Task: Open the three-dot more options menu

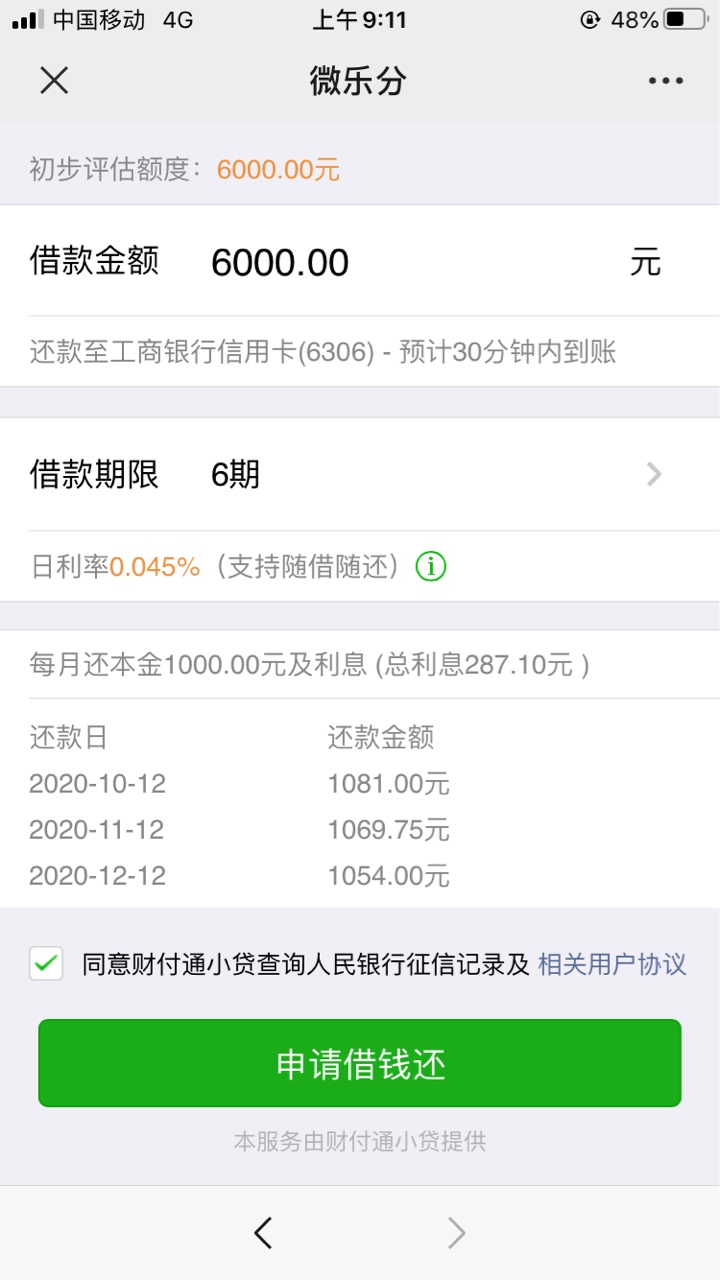Action: [665, 81]
